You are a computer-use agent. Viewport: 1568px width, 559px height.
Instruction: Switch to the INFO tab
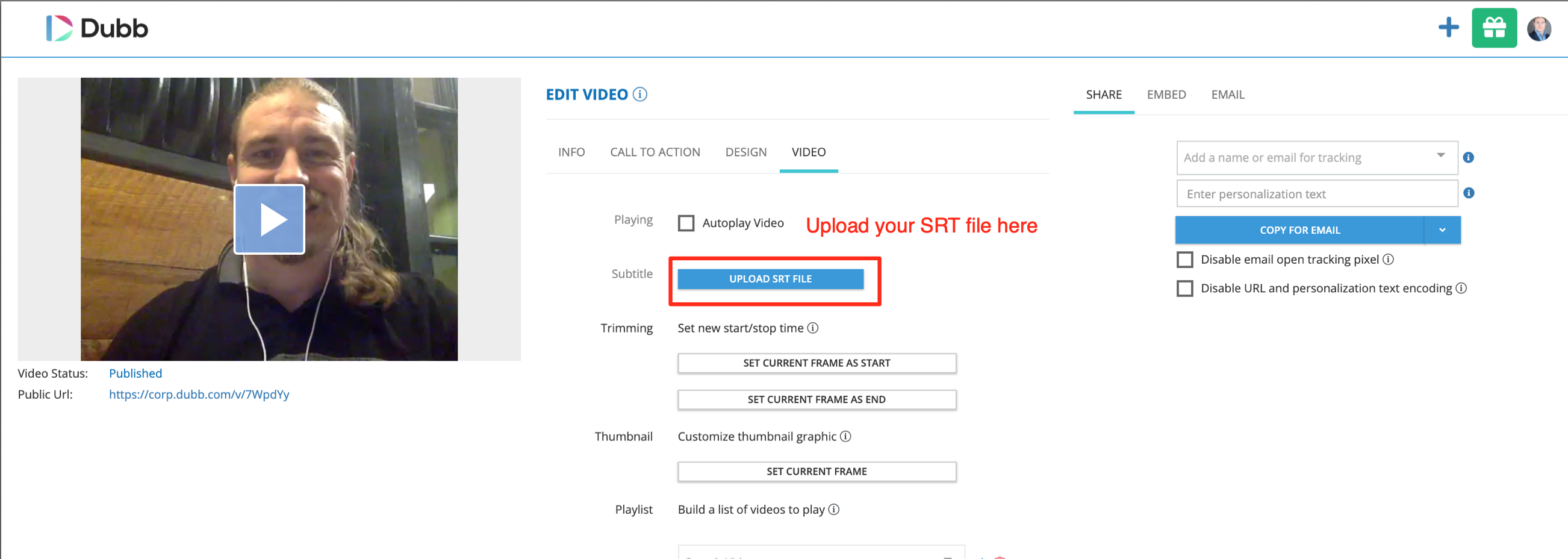pos(571,152)
